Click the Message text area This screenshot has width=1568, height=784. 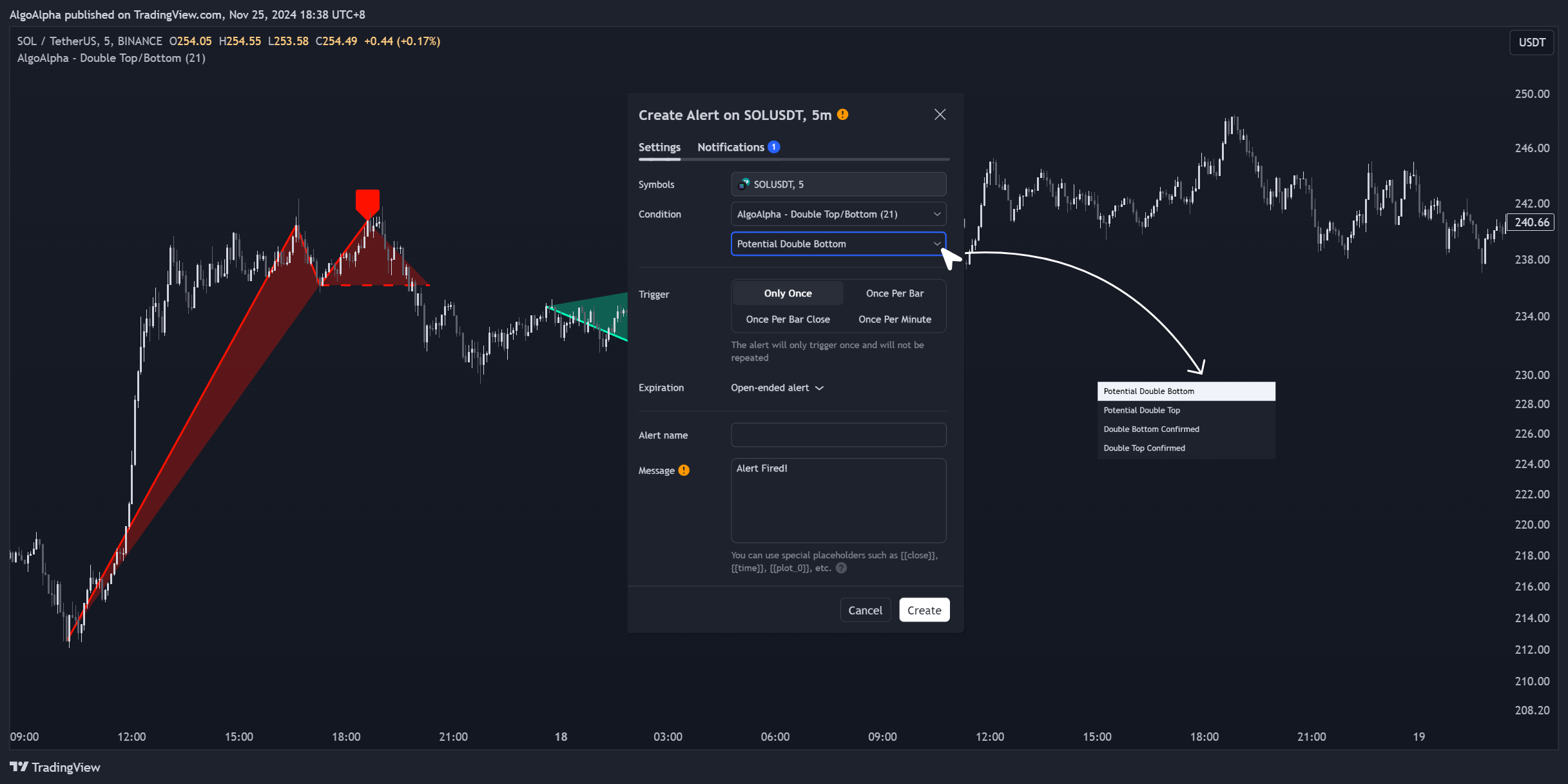[x=838, y=500]
